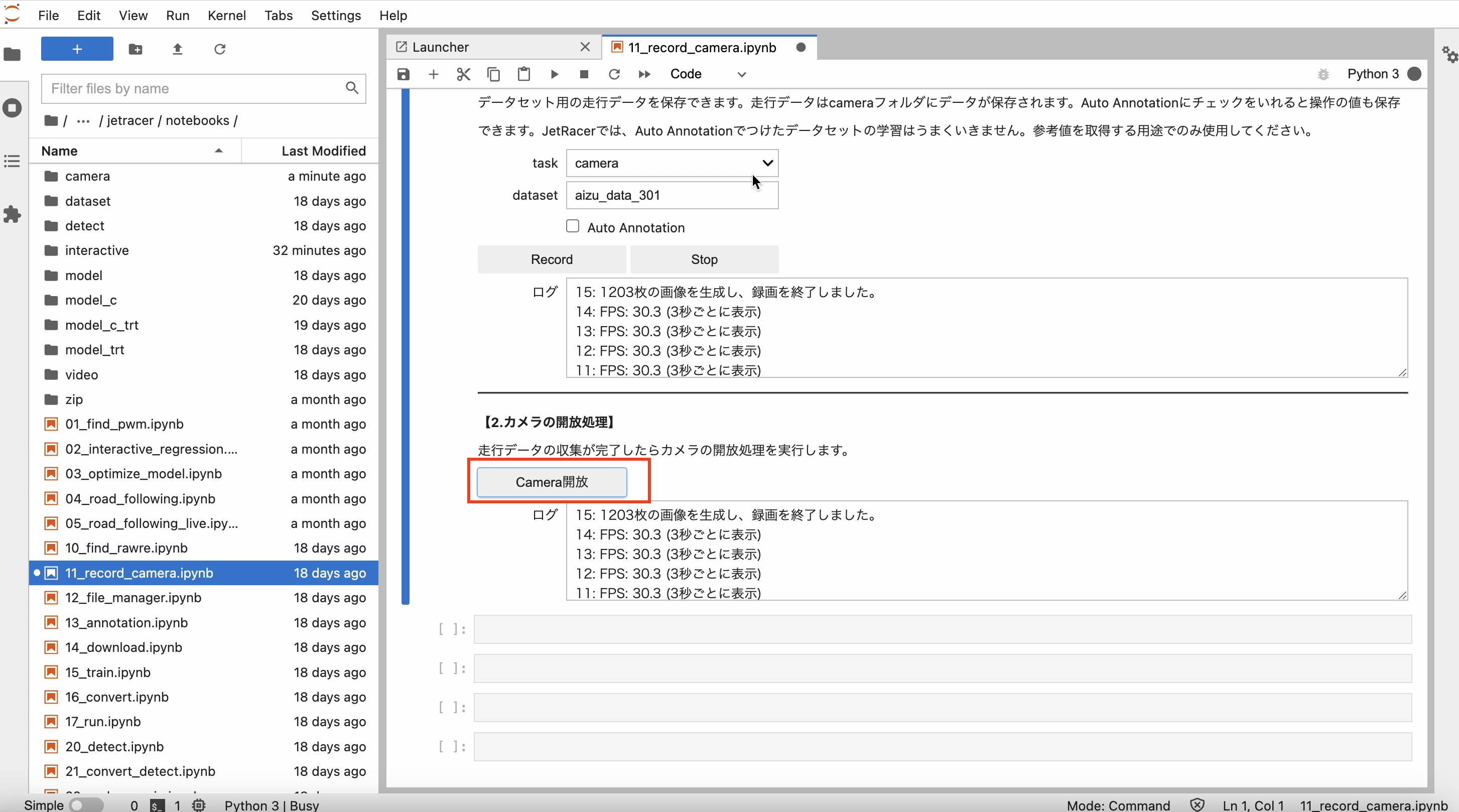Navigate to notebooks breadcrumb folder
Image resolution: width=1459 pixels, height=812 pixels.
197,120
